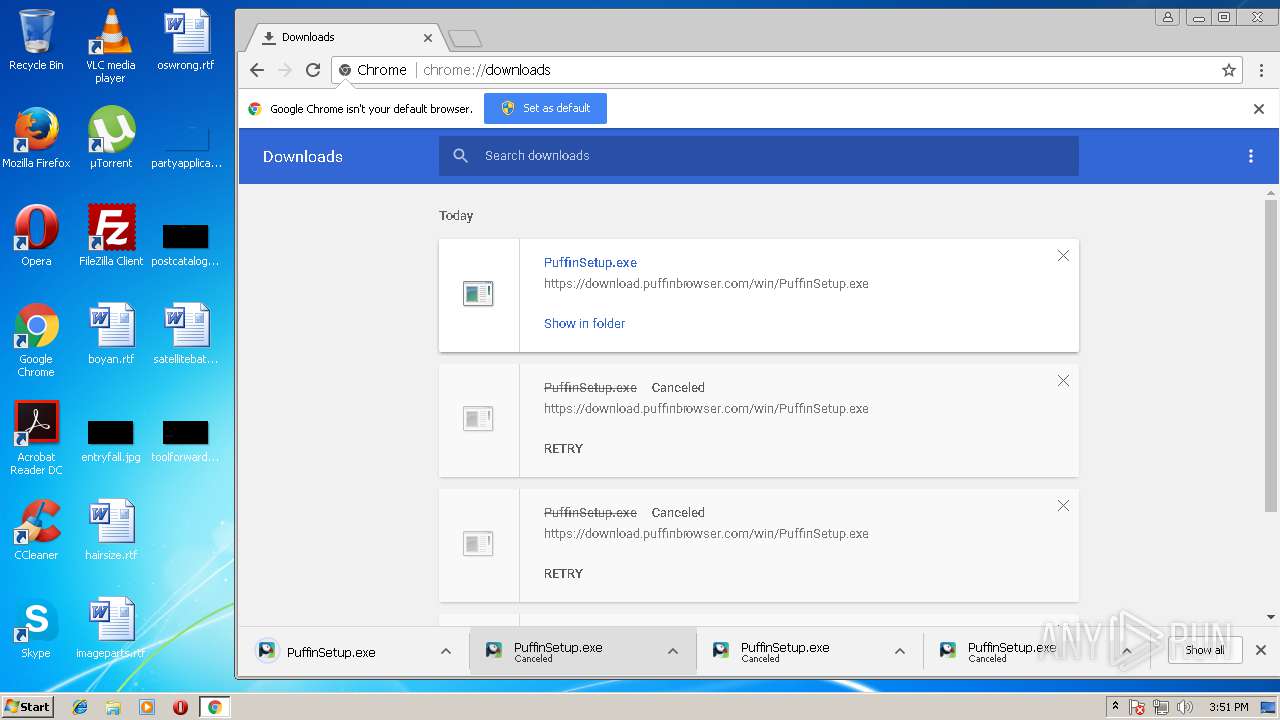
Task: Click the file icon of the first canceled download
Action: point(478,419)
